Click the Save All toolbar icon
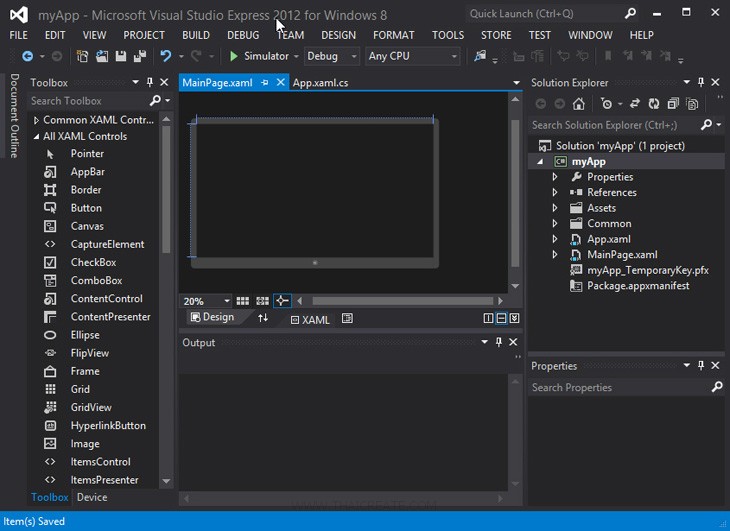This screenshot has height=531, width=730. click(140, 56)
